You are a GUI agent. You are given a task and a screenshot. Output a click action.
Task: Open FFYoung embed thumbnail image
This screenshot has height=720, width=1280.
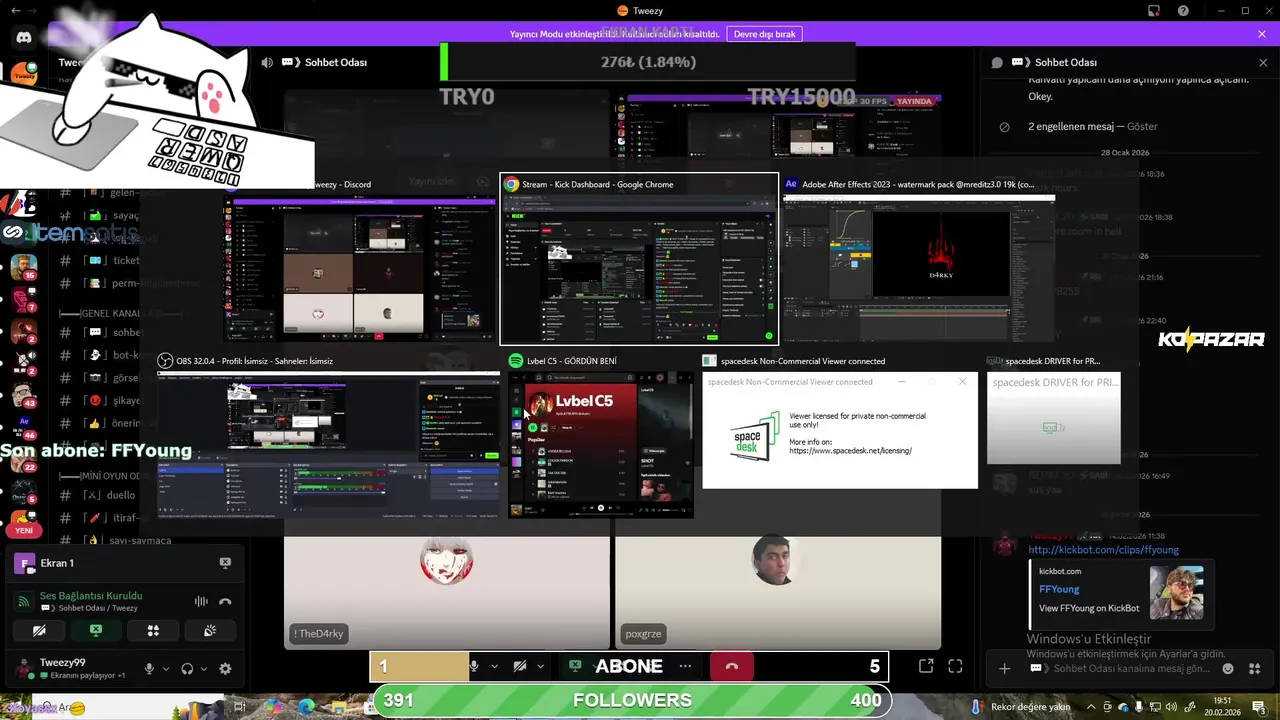1176,593
